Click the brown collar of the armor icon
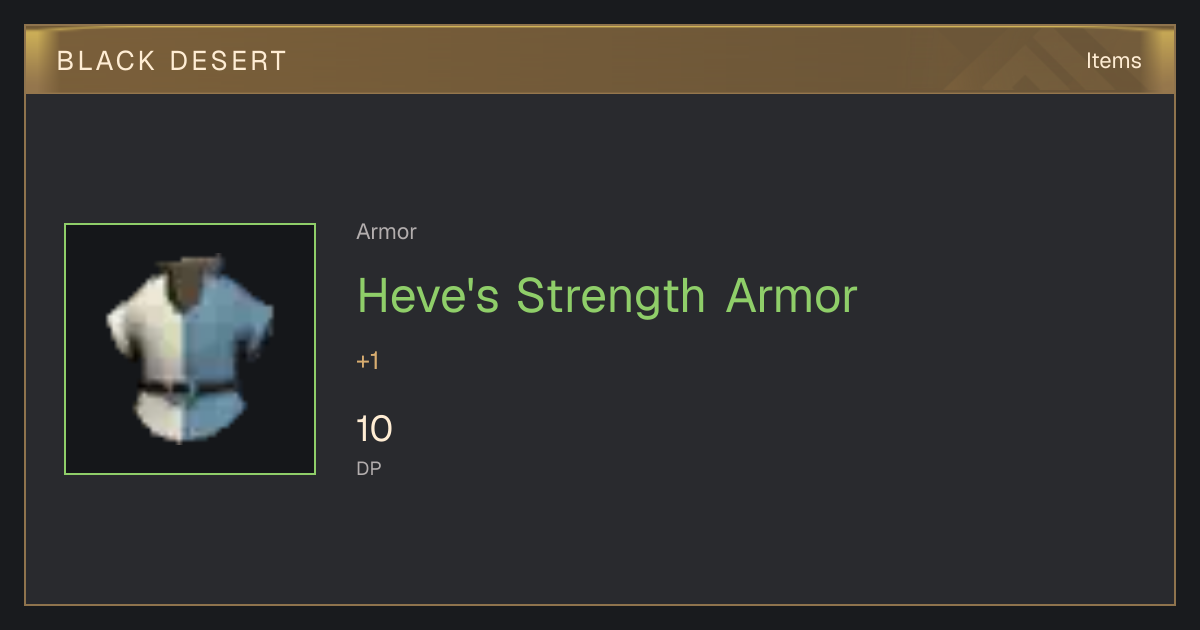This screenshot has width=1200, height=630. [x=188, y=280]
